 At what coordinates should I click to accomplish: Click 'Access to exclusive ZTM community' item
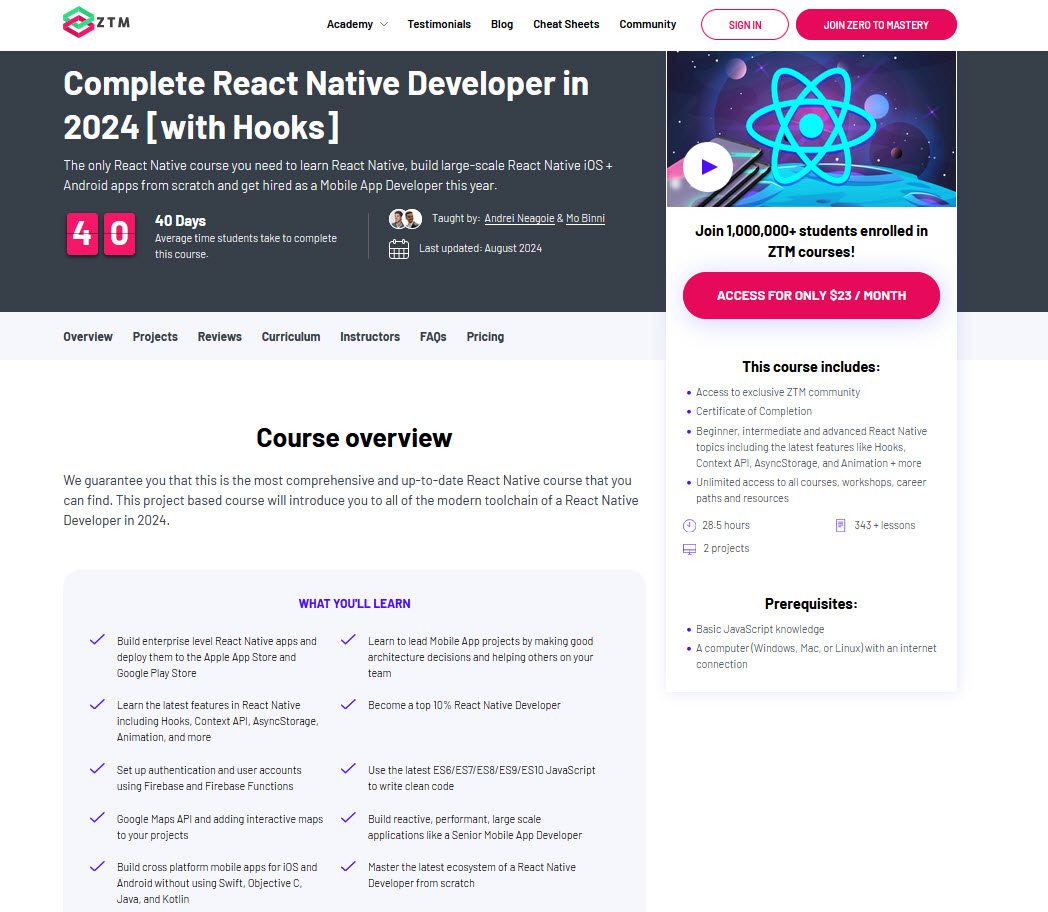(778, 392)
